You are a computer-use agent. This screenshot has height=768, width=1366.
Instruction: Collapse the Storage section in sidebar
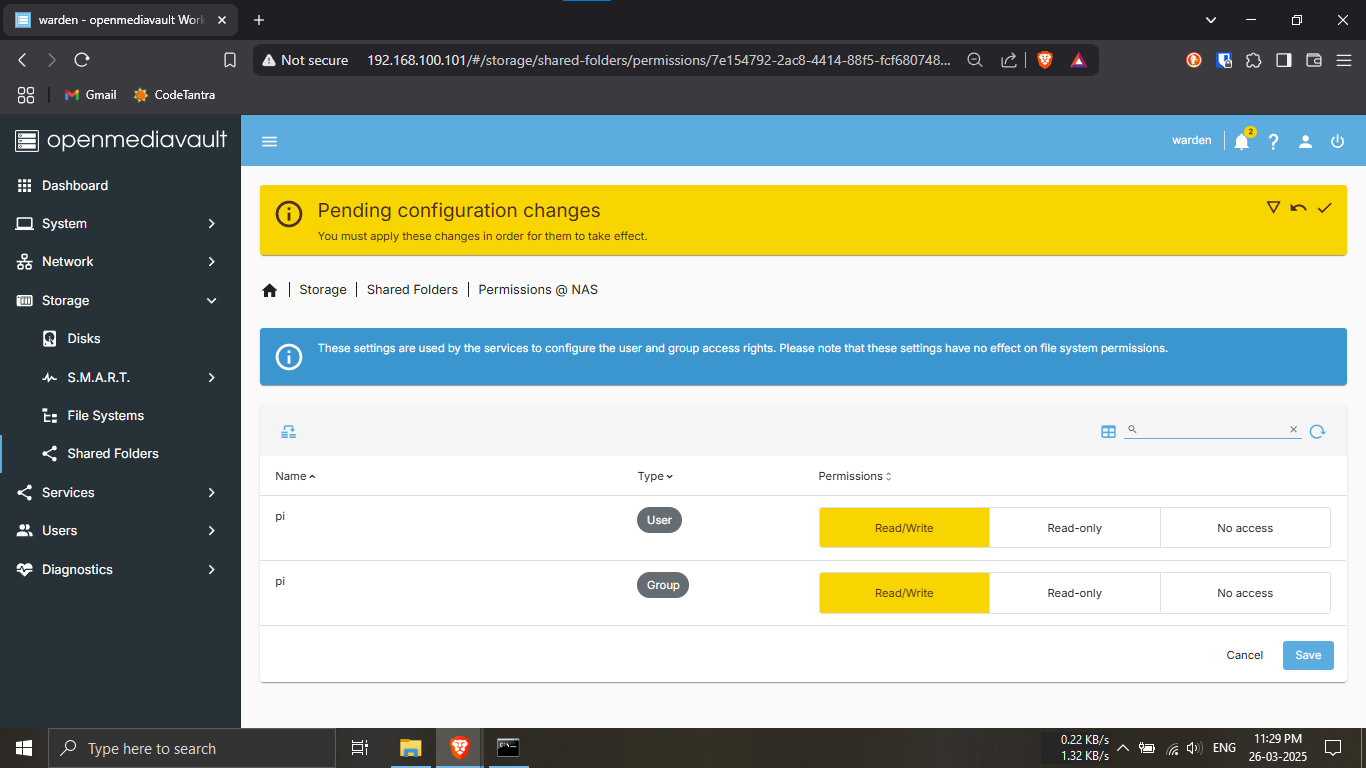point(120,300)
